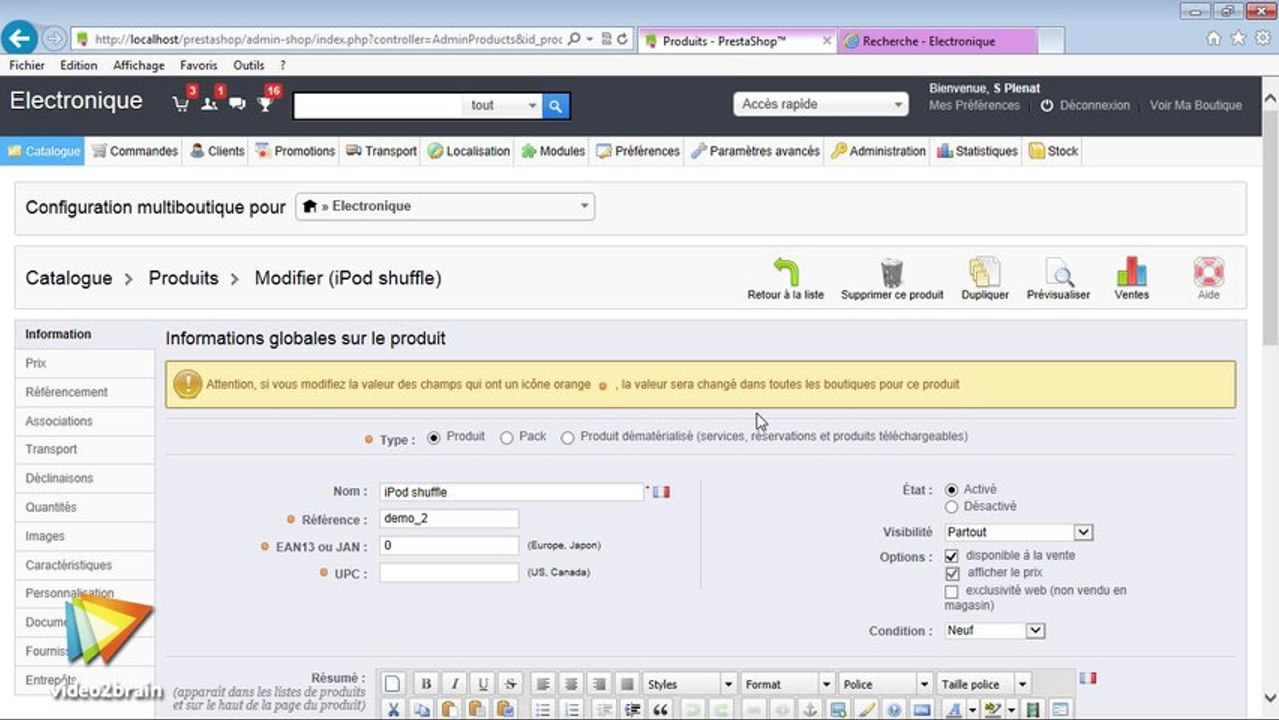
Task: Open the Commandes menu tab
Action: tap(135, 151)
